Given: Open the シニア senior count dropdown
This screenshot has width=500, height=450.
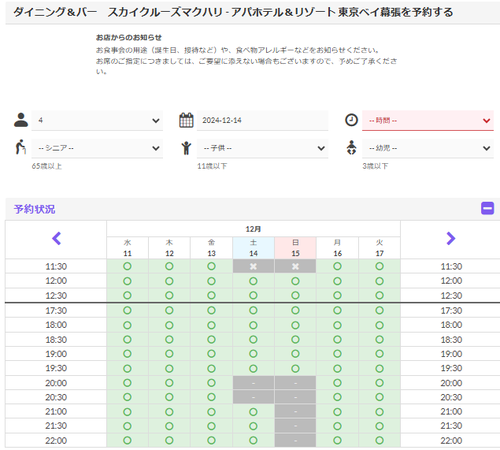Looking at the screenshot, I should [x=97, y=148].
